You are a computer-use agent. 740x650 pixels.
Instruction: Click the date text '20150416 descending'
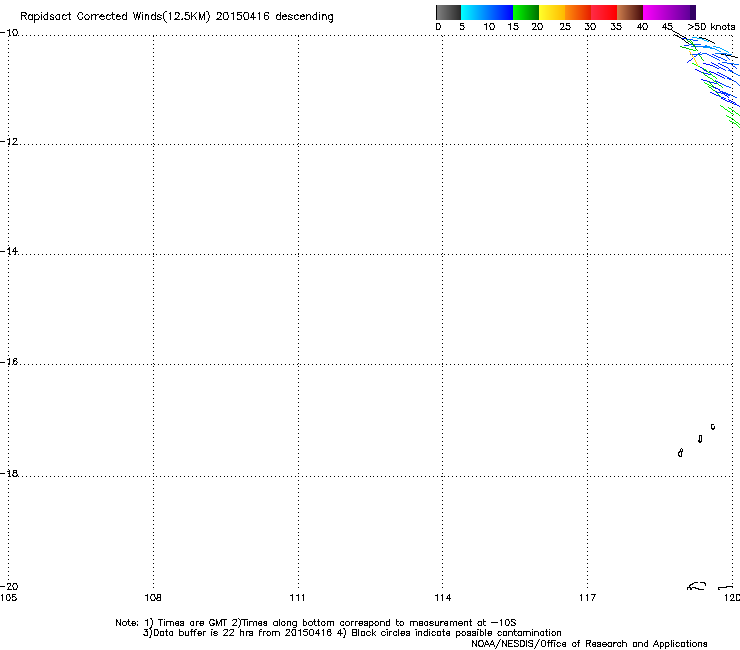coord(274,17)
